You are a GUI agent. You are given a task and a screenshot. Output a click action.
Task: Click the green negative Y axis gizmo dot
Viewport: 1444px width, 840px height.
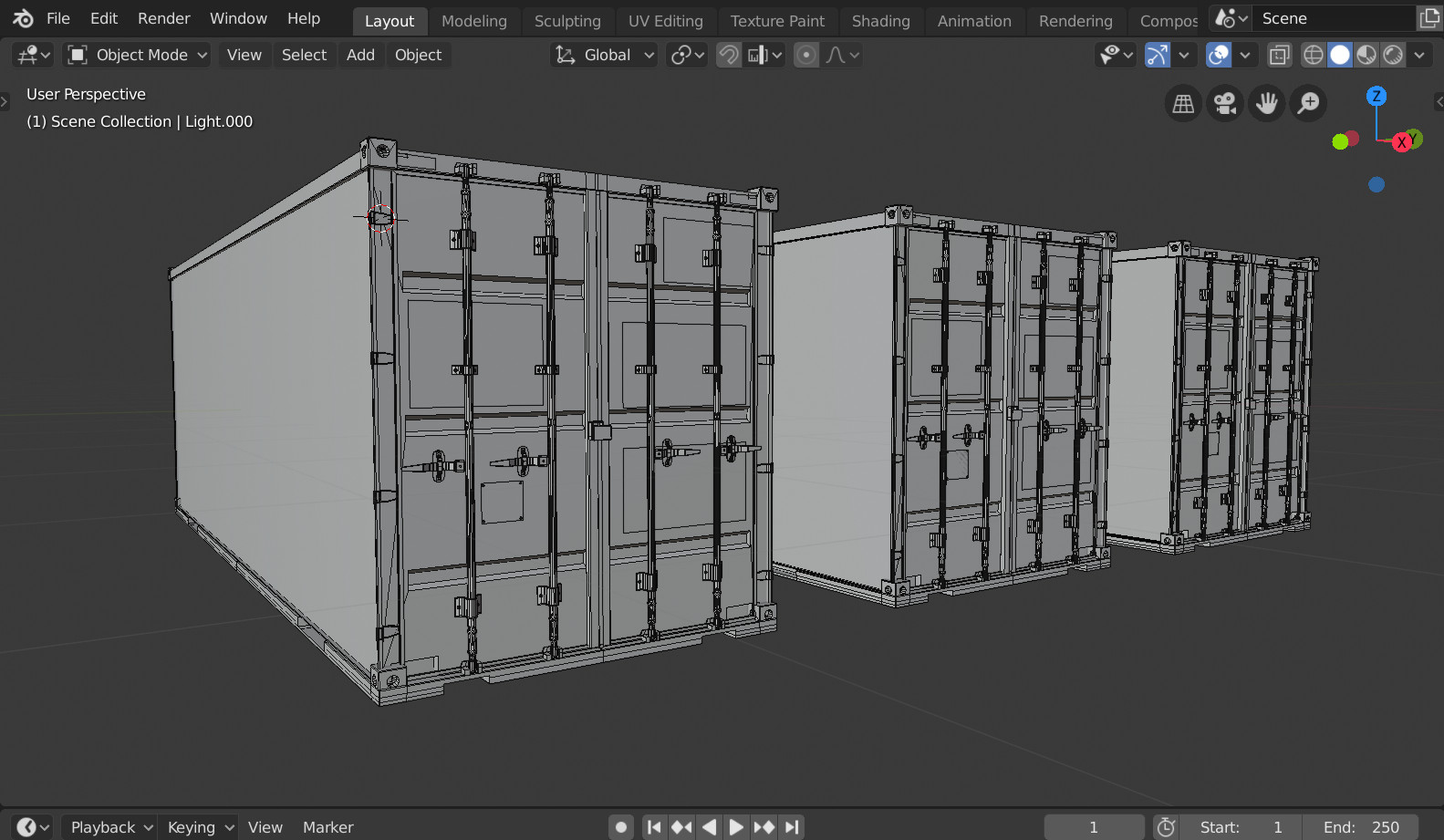tap(1340, 141)
